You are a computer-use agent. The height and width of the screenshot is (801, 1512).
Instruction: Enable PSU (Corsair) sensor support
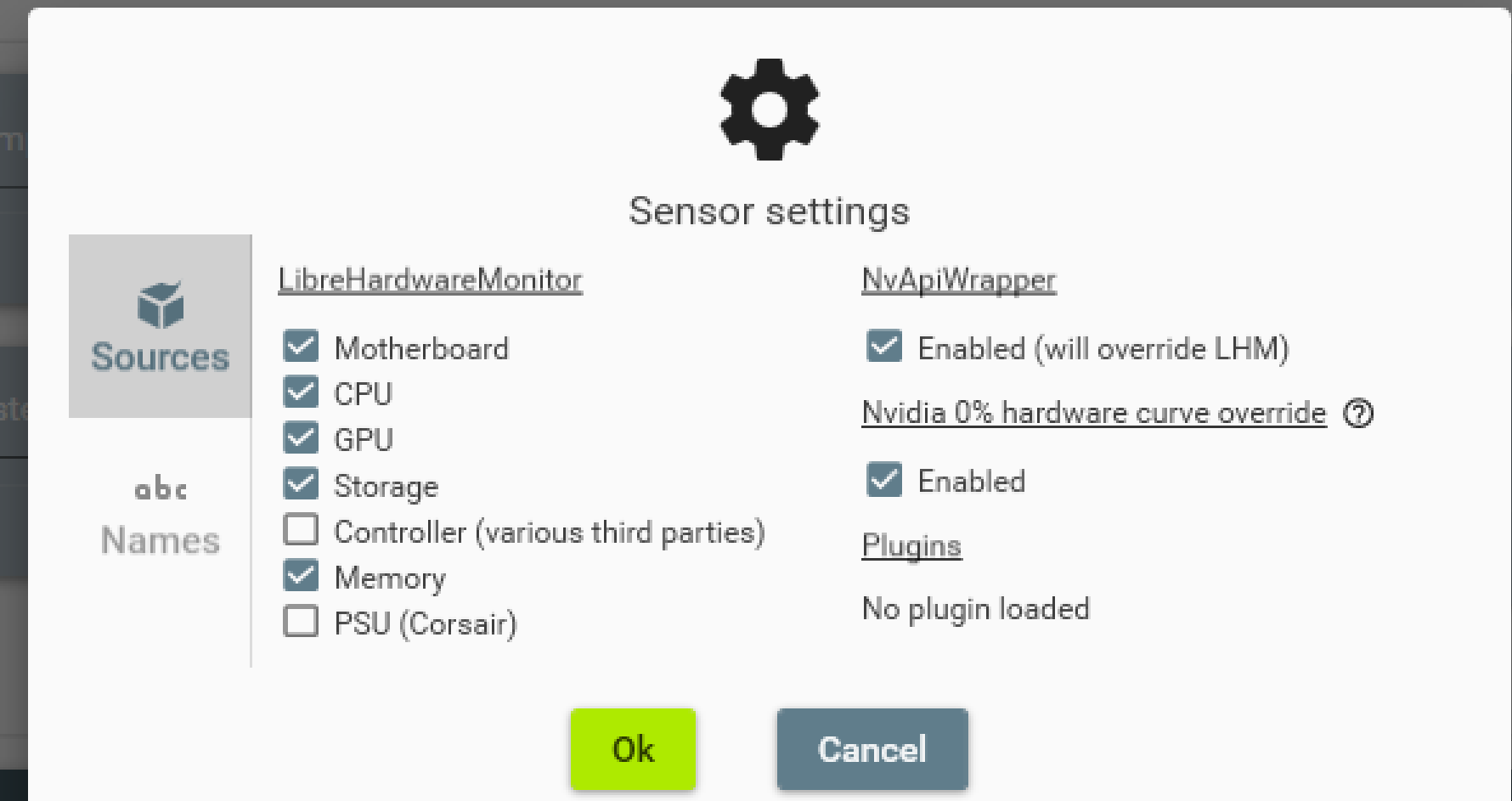tap(301, 622)
